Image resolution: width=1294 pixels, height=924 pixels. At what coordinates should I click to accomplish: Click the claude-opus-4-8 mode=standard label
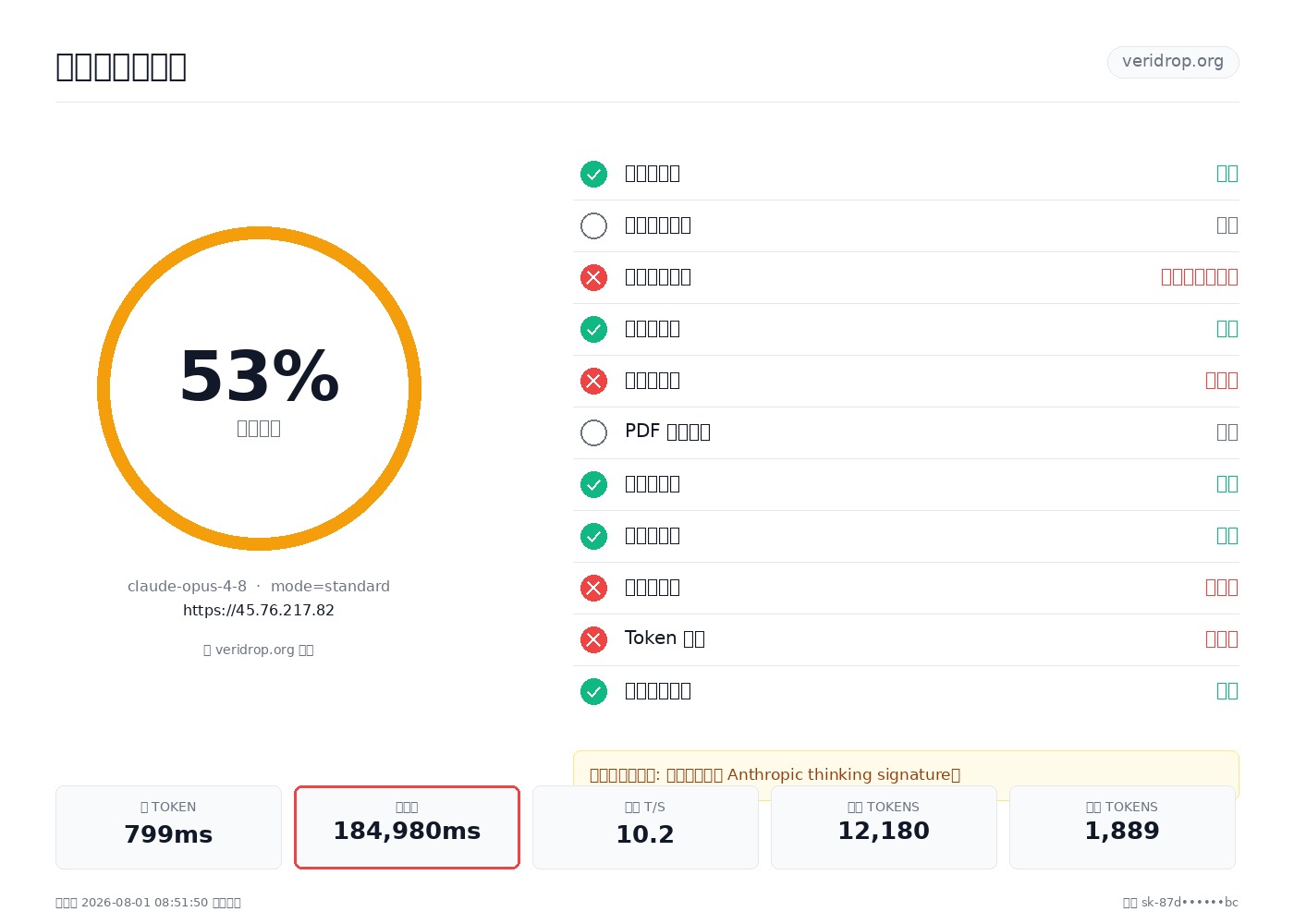tap(259, 587)
